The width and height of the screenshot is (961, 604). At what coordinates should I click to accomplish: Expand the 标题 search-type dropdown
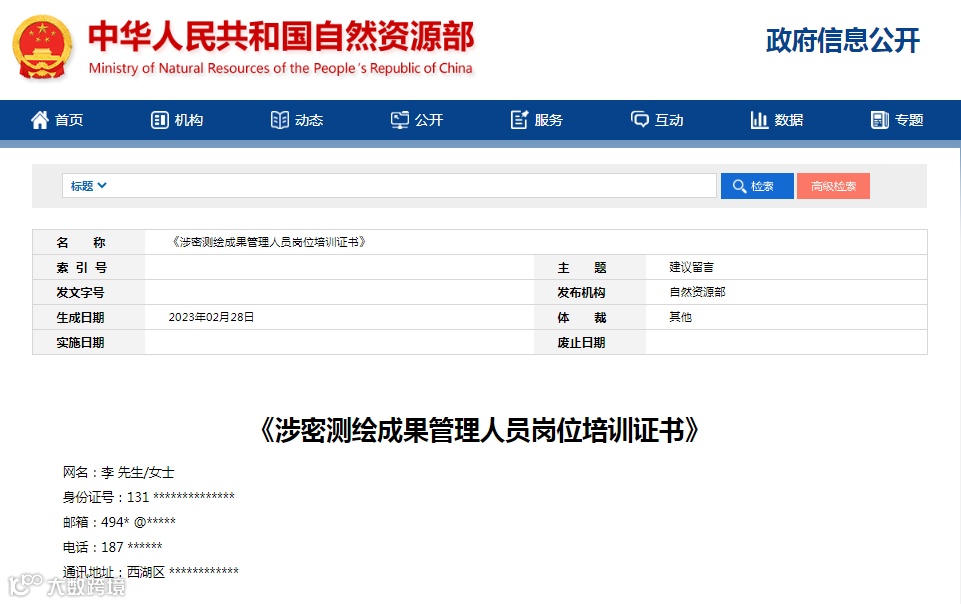click(88, 186)
